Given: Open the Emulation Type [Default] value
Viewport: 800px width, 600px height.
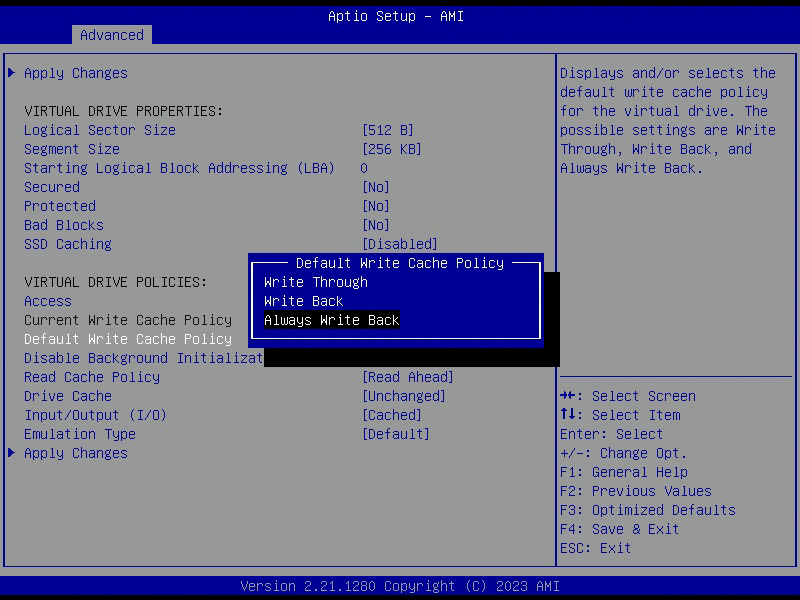Looking at the screenshot, I should pos(396,434).
